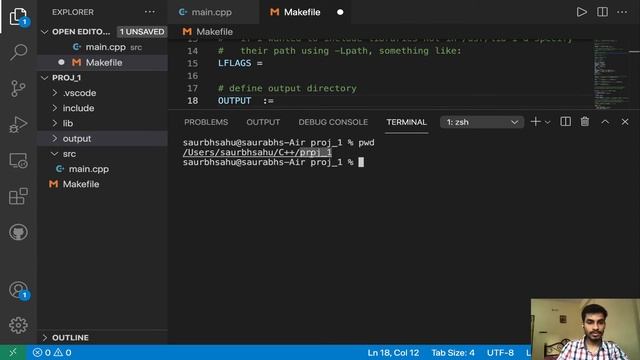Change indentation via Tab Size: 4
This screenshot has height=360, width=640.
453,353
